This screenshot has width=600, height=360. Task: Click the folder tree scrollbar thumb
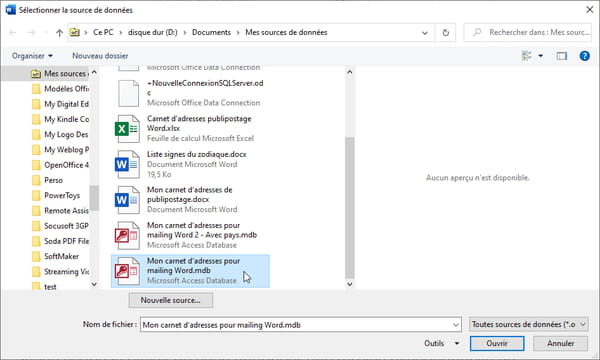pyautogui.click(x=94, y=198)
